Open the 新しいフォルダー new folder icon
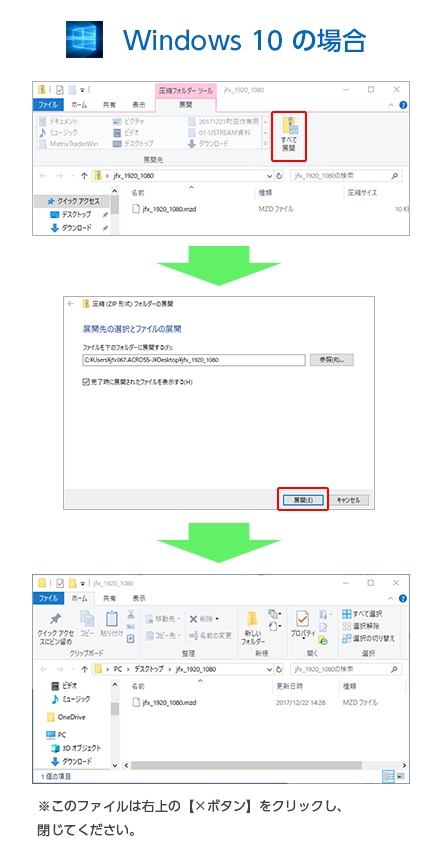The height and width of the screenshot is (855, 440). pyautogui.click(x=253, y=628)
